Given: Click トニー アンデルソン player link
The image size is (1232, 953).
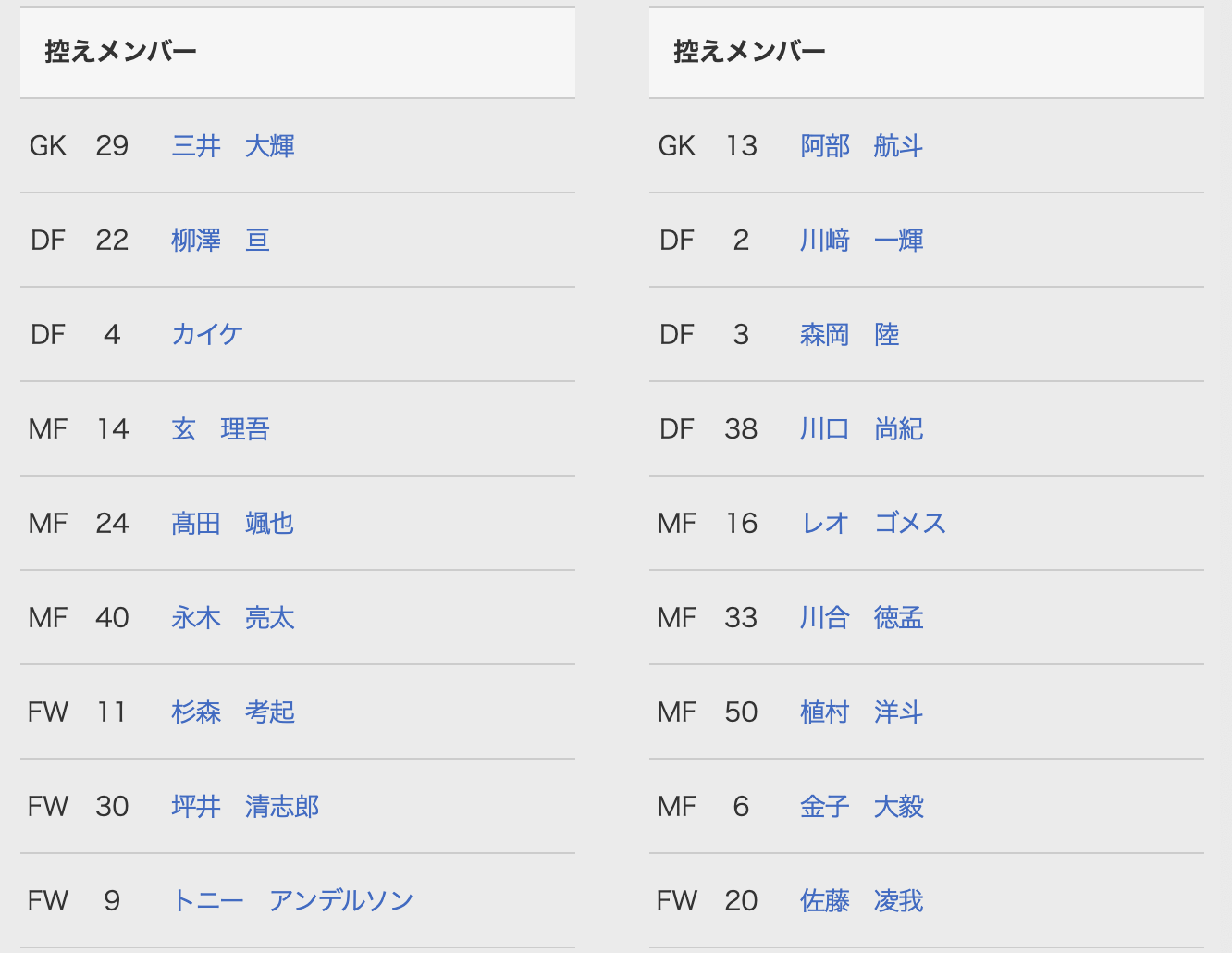Looking at the screenshot, I should 292,901.
